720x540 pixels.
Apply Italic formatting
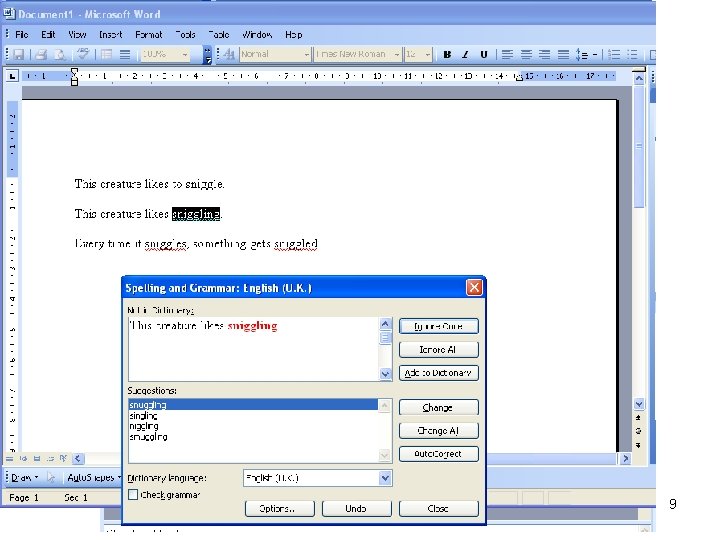465,55
